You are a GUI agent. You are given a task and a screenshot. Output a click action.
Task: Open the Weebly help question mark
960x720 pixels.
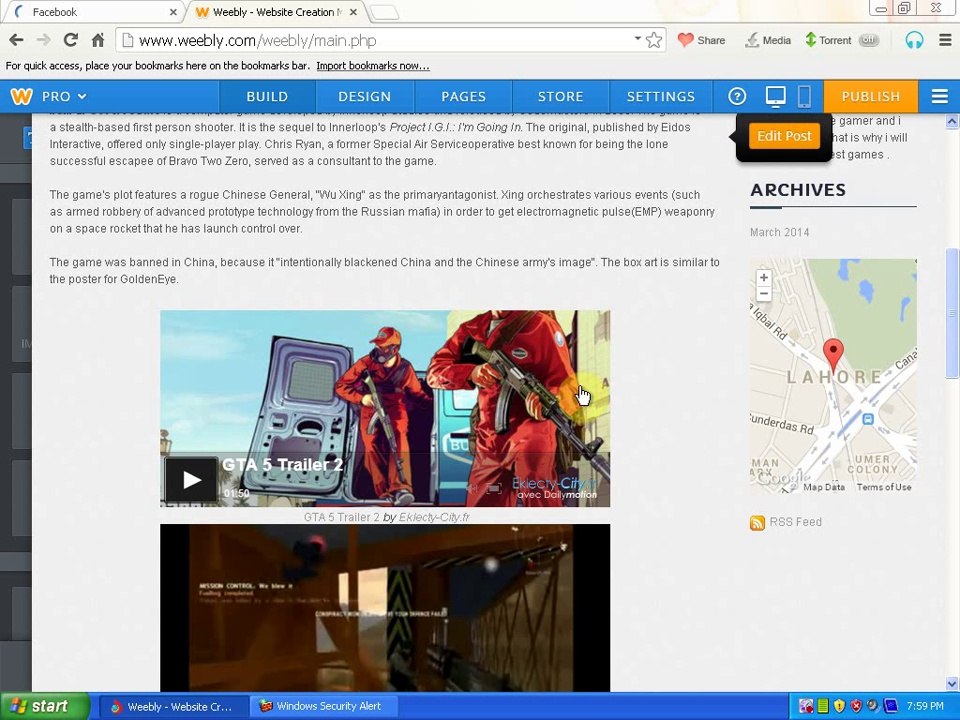pyautogui.click(x=737, y=96)
